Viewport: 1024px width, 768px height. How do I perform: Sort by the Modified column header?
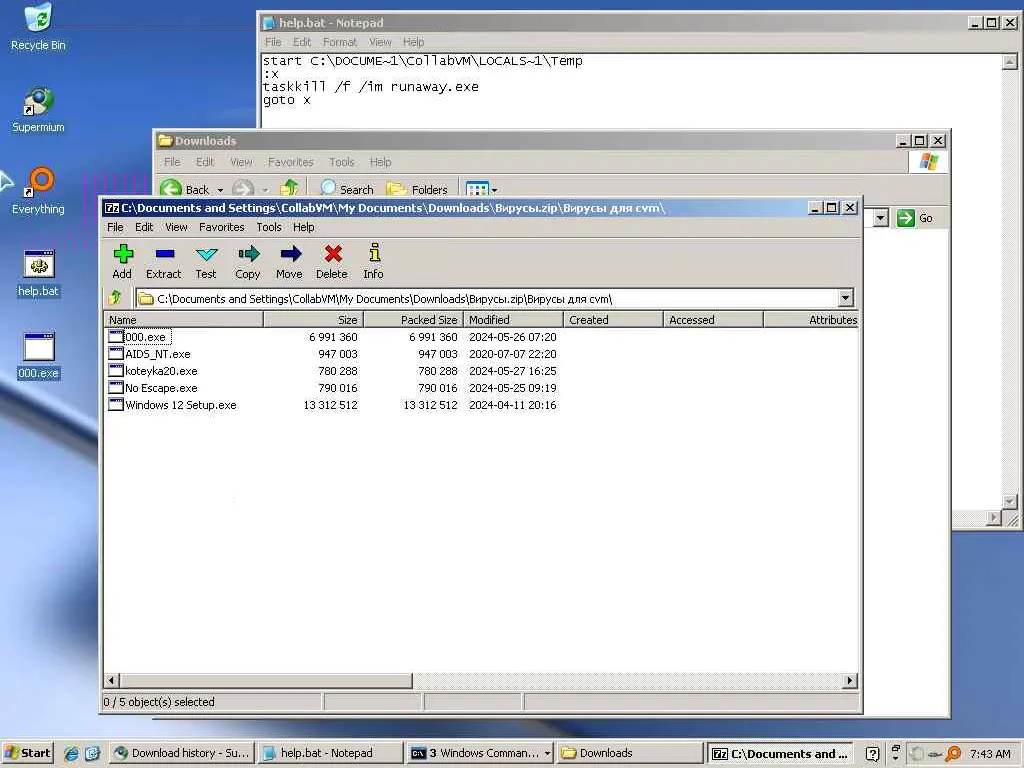coord(513,319)
